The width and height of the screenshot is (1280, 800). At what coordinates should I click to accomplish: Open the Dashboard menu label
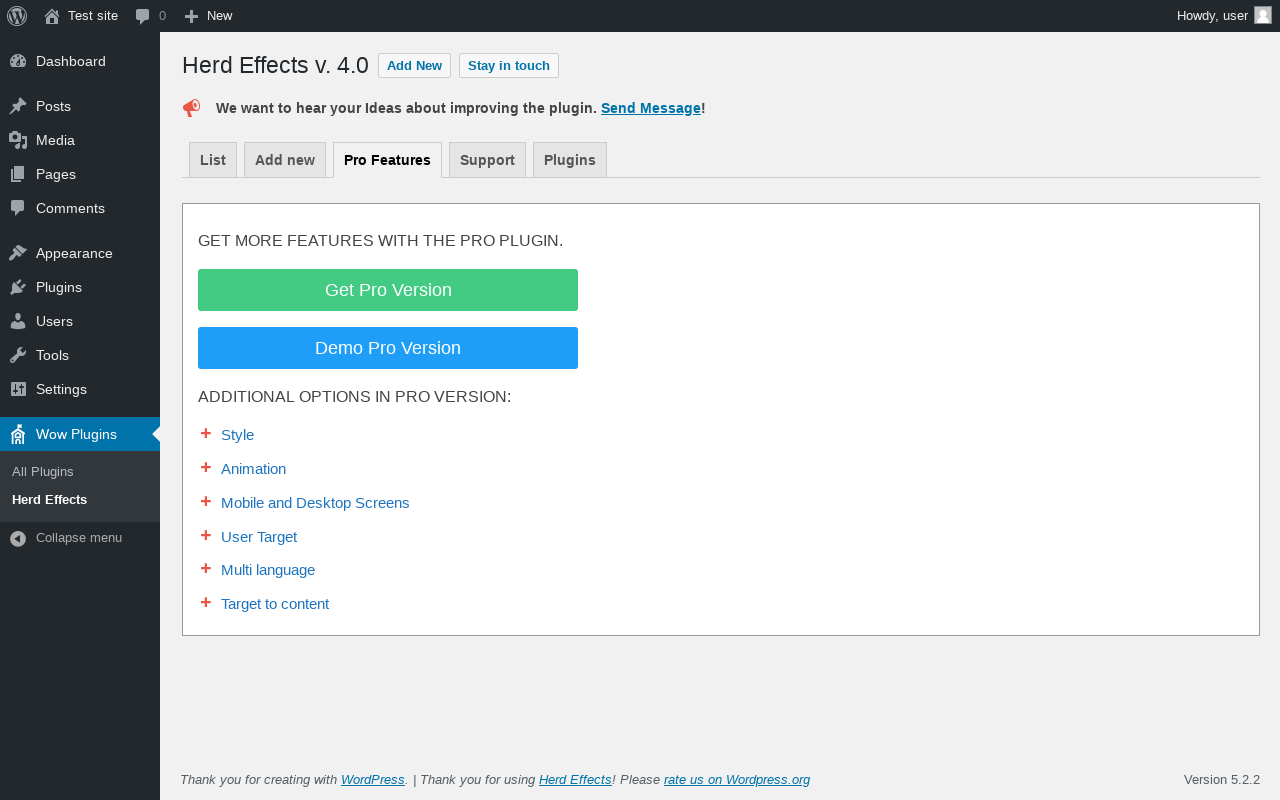point(71,61)
